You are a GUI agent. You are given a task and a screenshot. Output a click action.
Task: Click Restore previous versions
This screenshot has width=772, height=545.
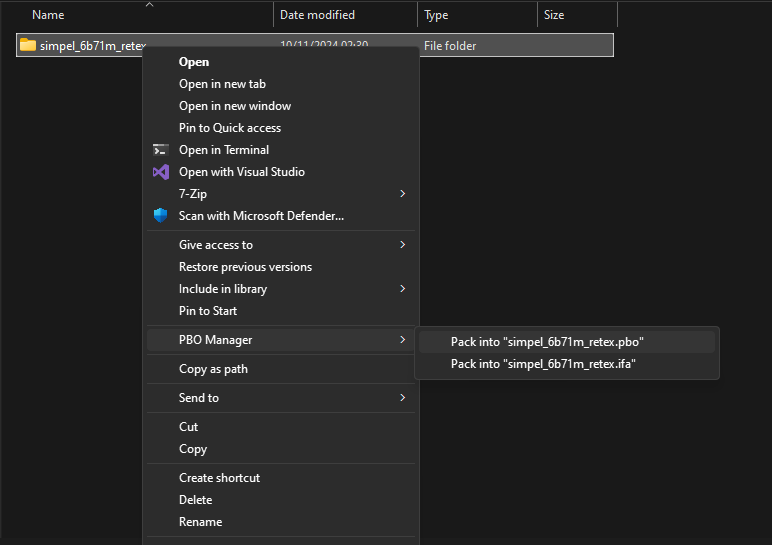245,267
